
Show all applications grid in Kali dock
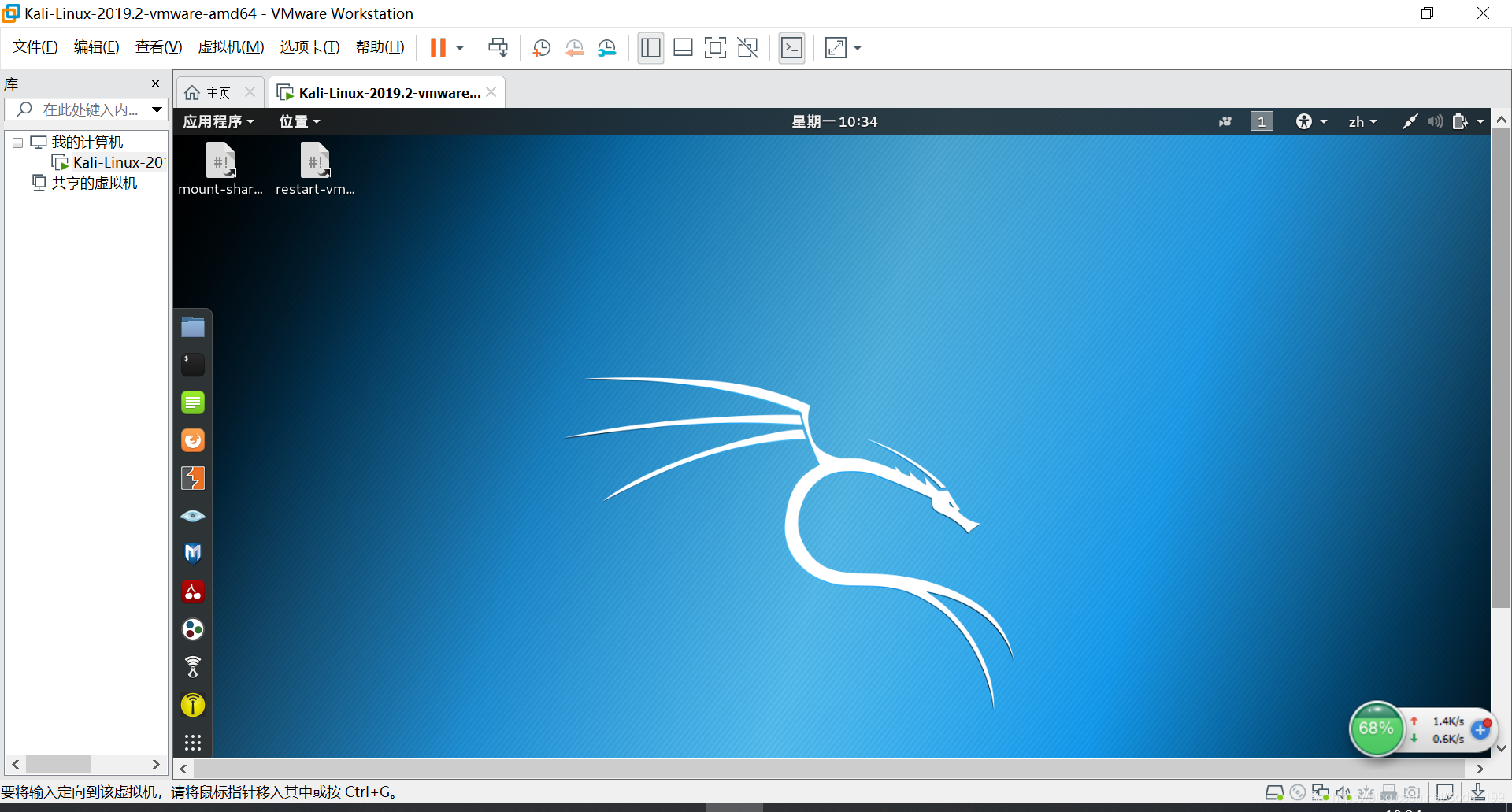[193, 743]
